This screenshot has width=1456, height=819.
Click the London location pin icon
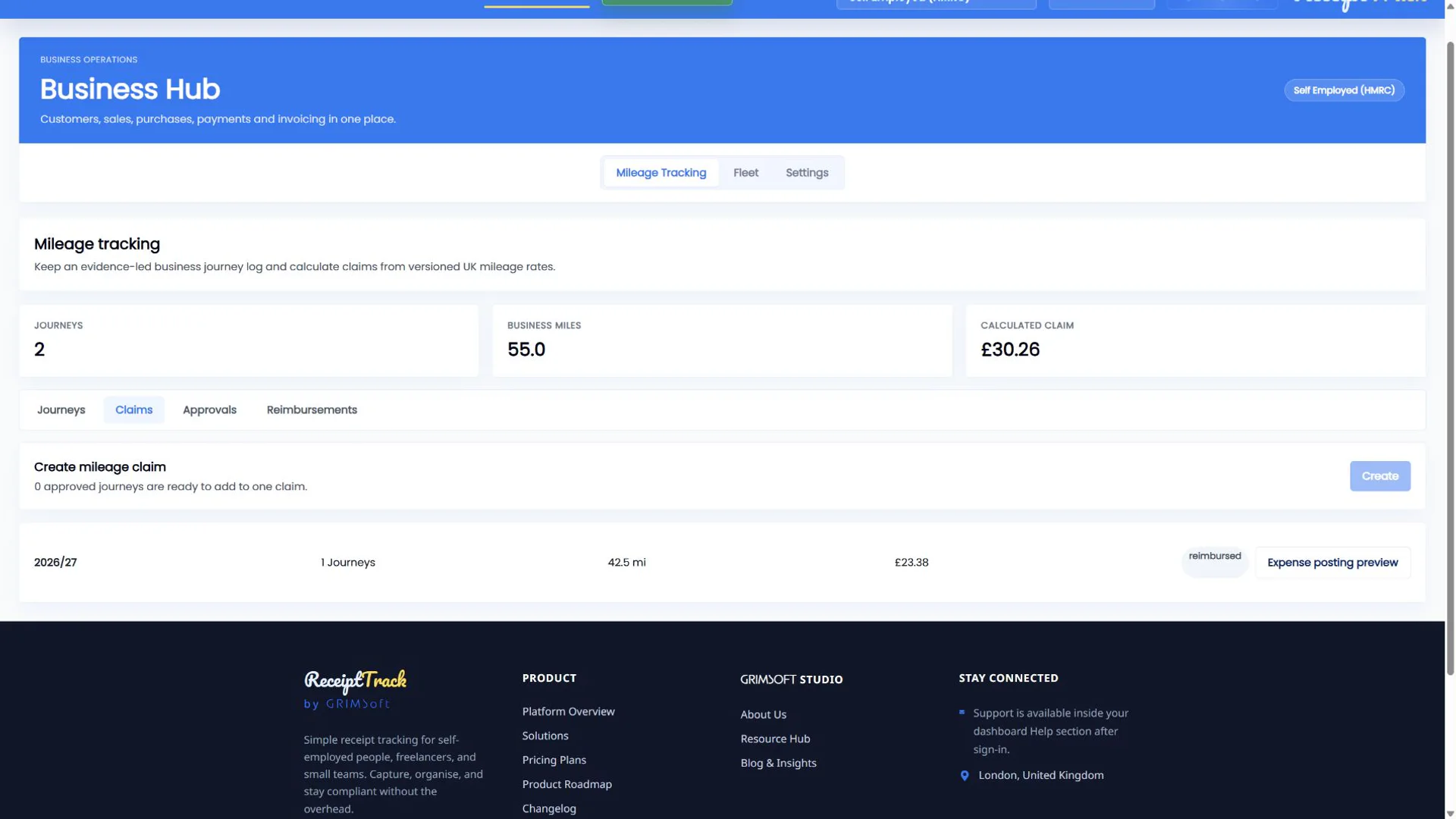pos(965,775)
